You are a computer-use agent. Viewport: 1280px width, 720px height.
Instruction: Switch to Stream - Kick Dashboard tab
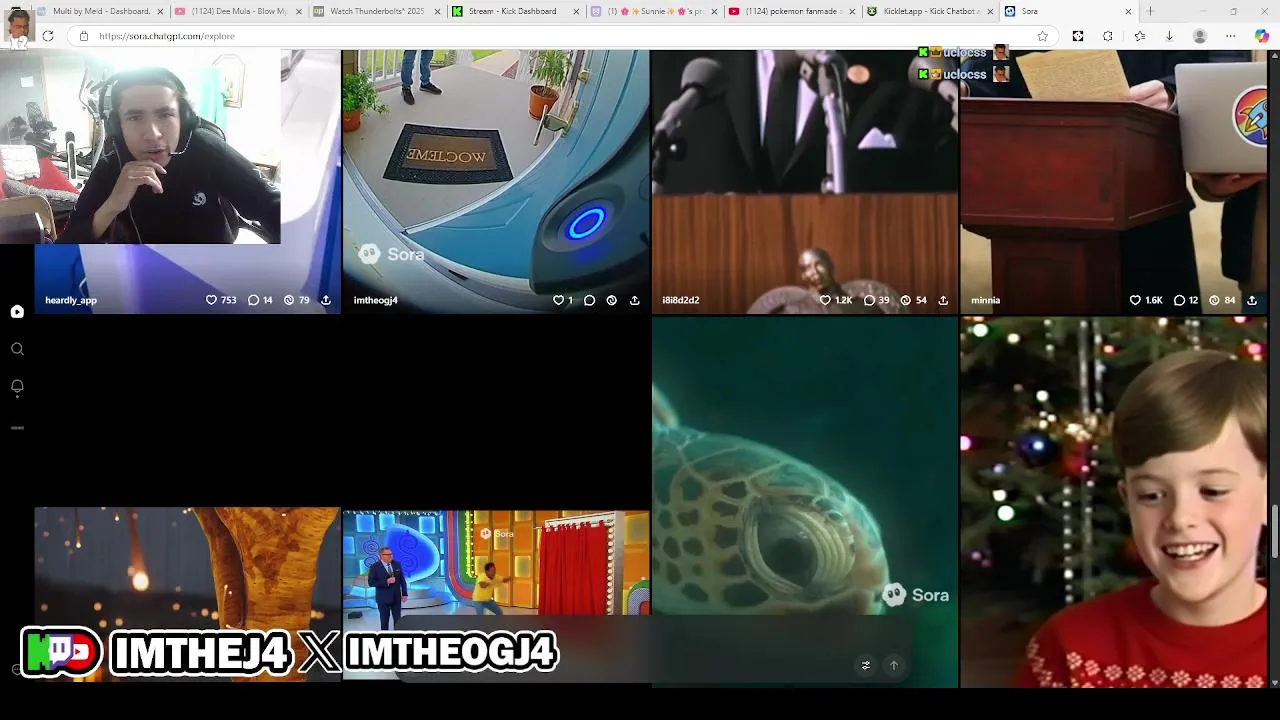[x=514, y=11]
